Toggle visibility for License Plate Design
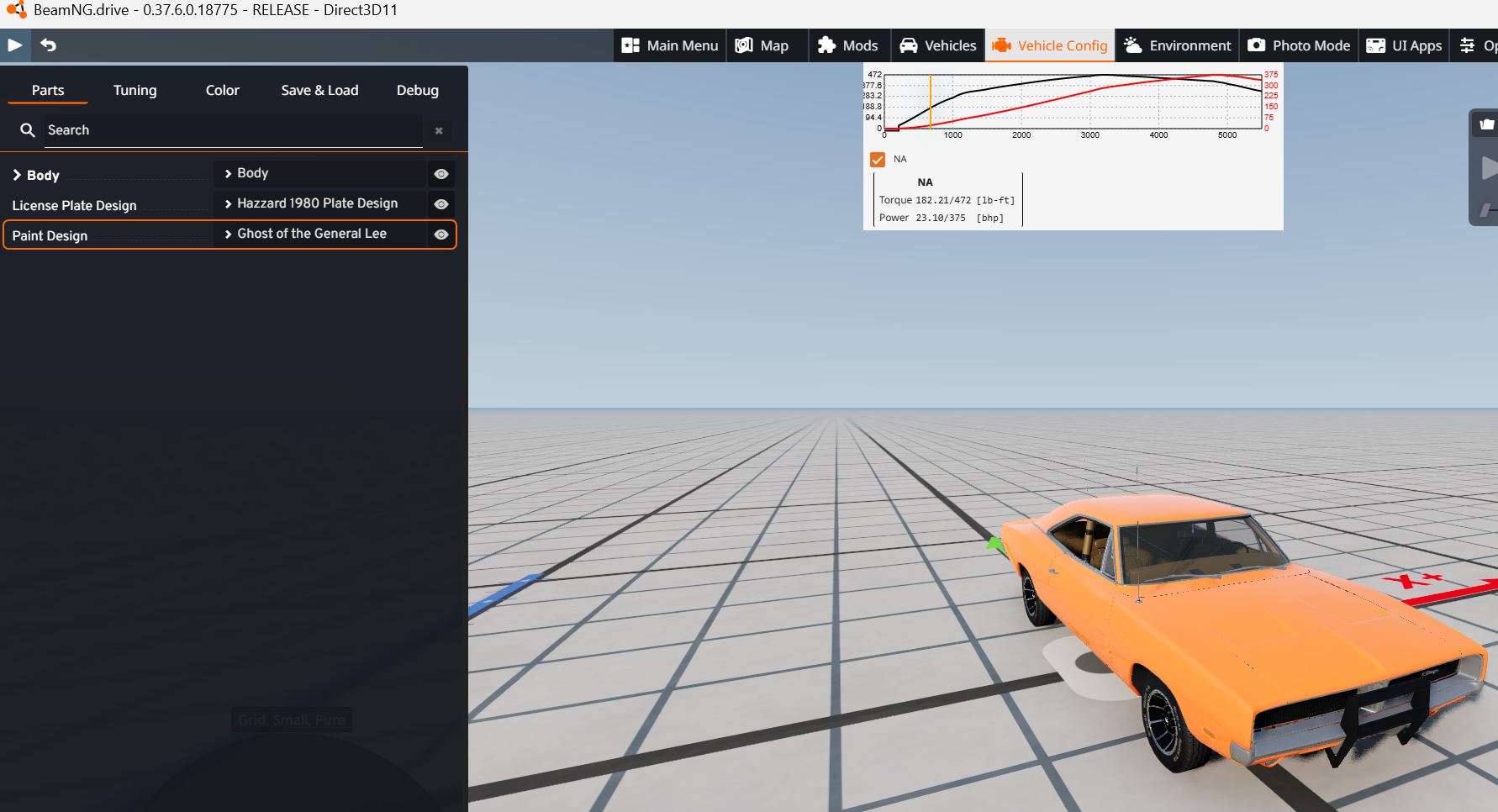1498x812 pixels. pyautogui.click(x=441, y=204)
